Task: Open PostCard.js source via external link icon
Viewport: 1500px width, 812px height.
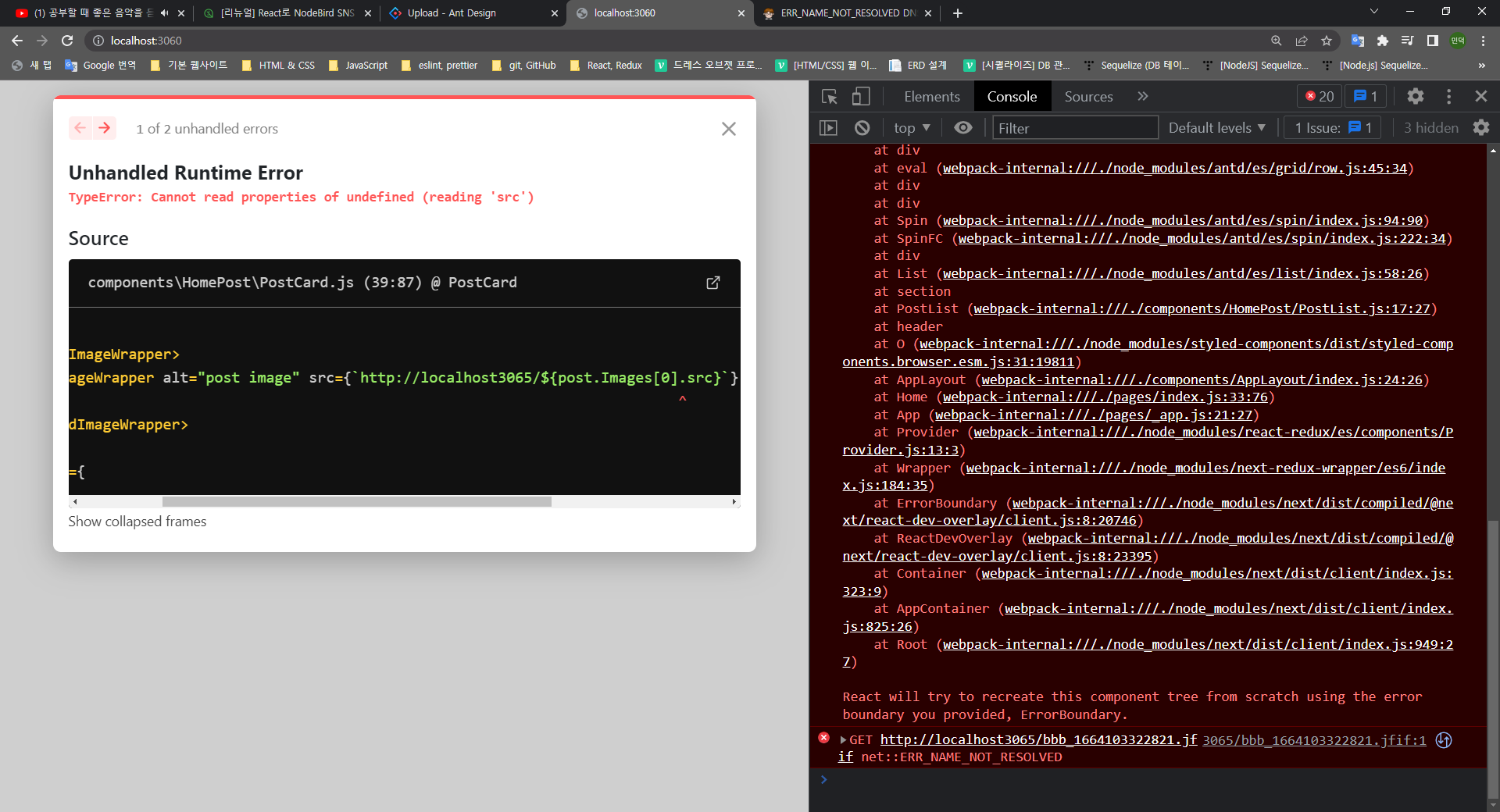Action: point(712,283)
